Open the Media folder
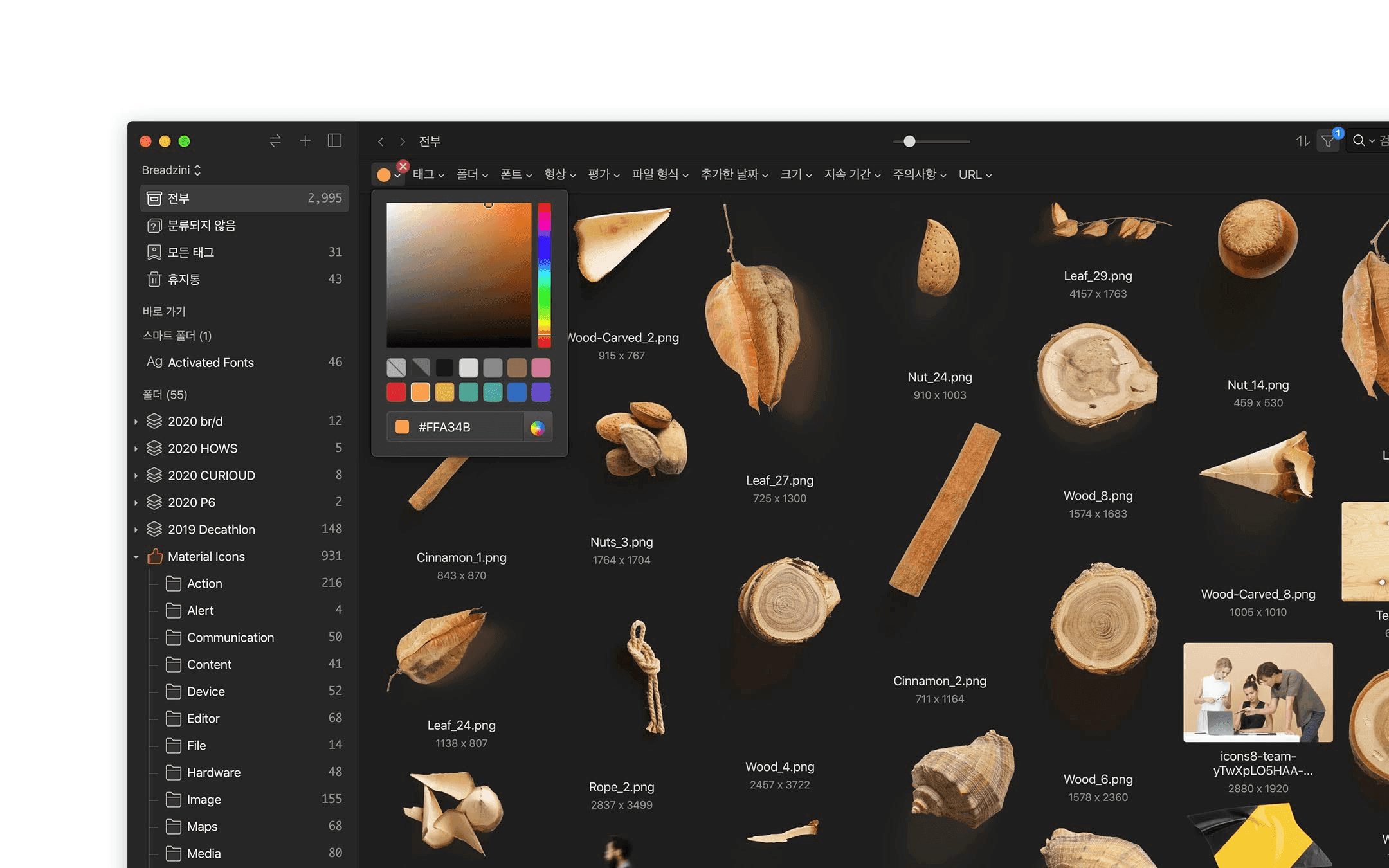 244,853
